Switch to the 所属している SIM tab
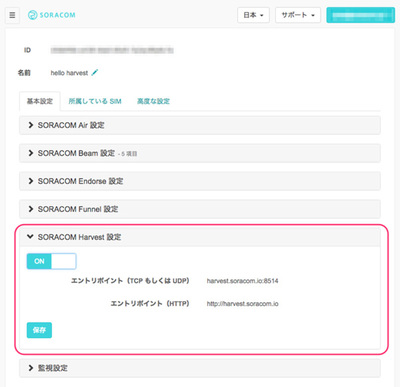 tap(95, 101)
